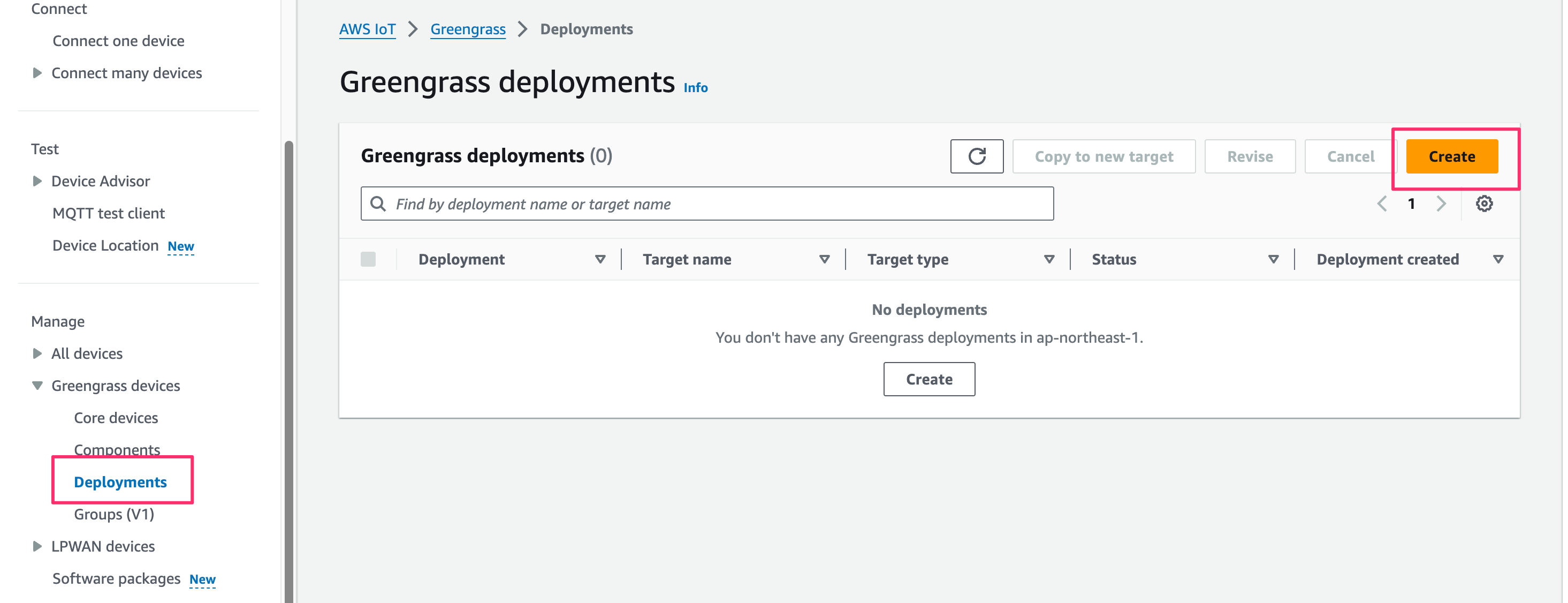The image size is (1568, 603).
Task: Click the Deployment created column header
Action: (1387, 260)
